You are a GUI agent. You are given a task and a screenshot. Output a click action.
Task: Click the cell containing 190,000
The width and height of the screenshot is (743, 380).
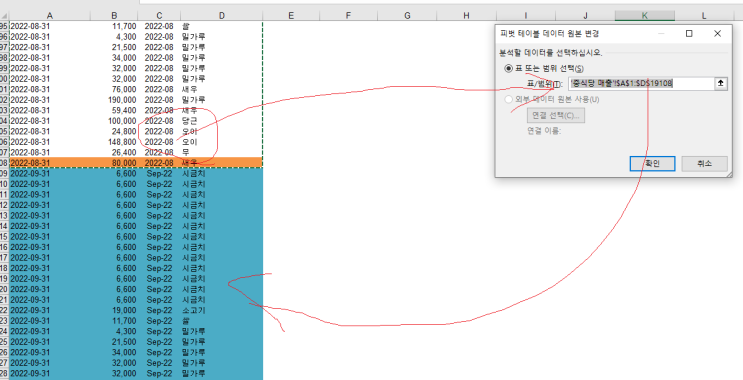[114, 100]
